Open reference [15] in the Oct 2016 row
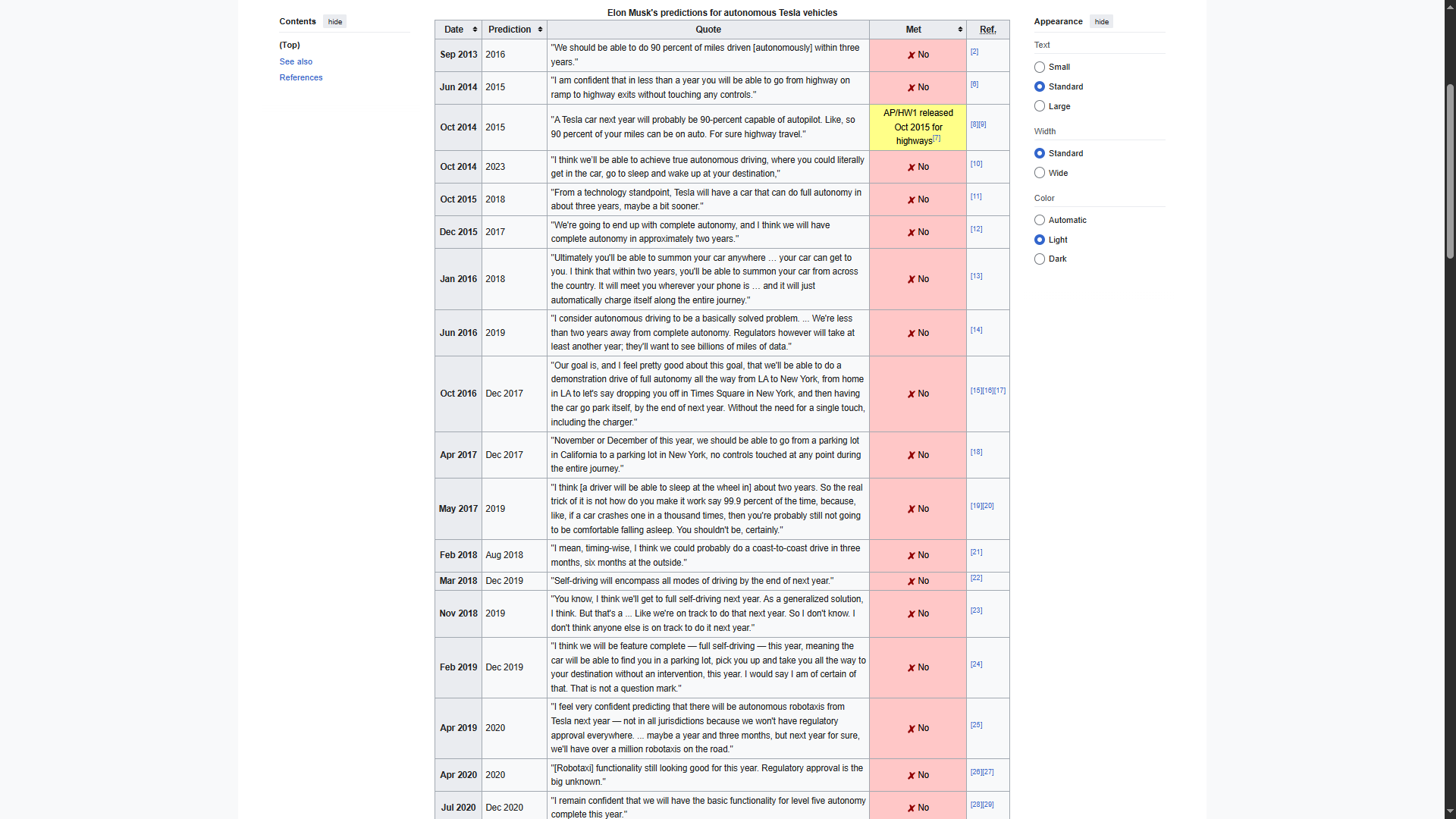 pos(977,391)
